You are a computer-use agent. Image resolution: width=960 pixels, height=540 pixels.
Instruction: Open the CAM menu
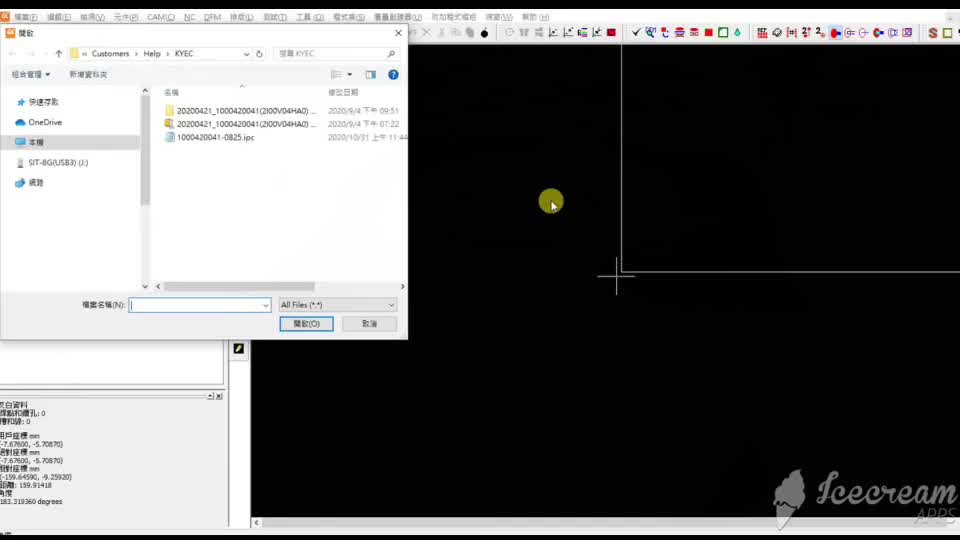coord(160,18)
